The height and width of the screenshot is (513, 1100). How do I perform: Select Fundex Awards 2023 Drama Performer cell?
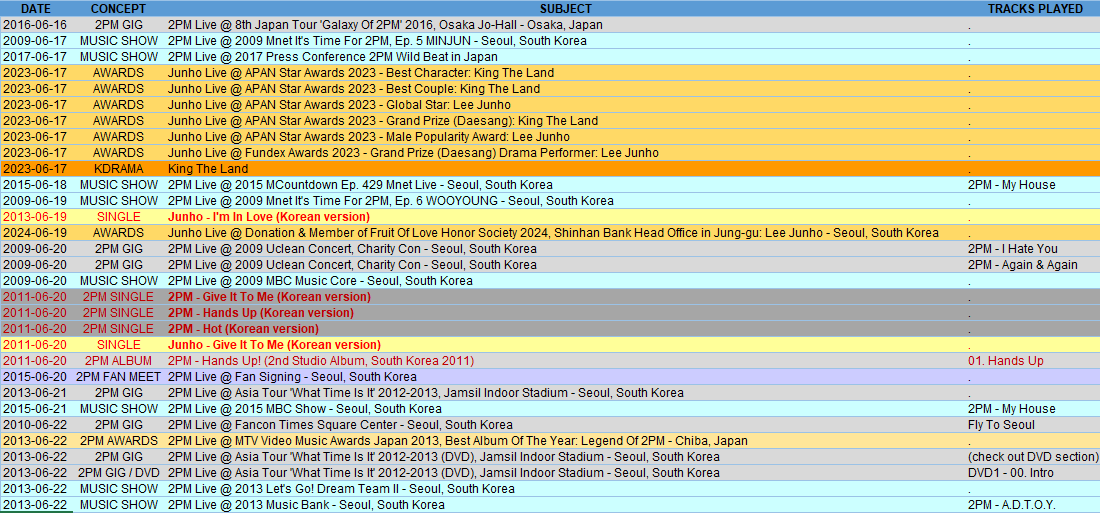coord(565,153)
